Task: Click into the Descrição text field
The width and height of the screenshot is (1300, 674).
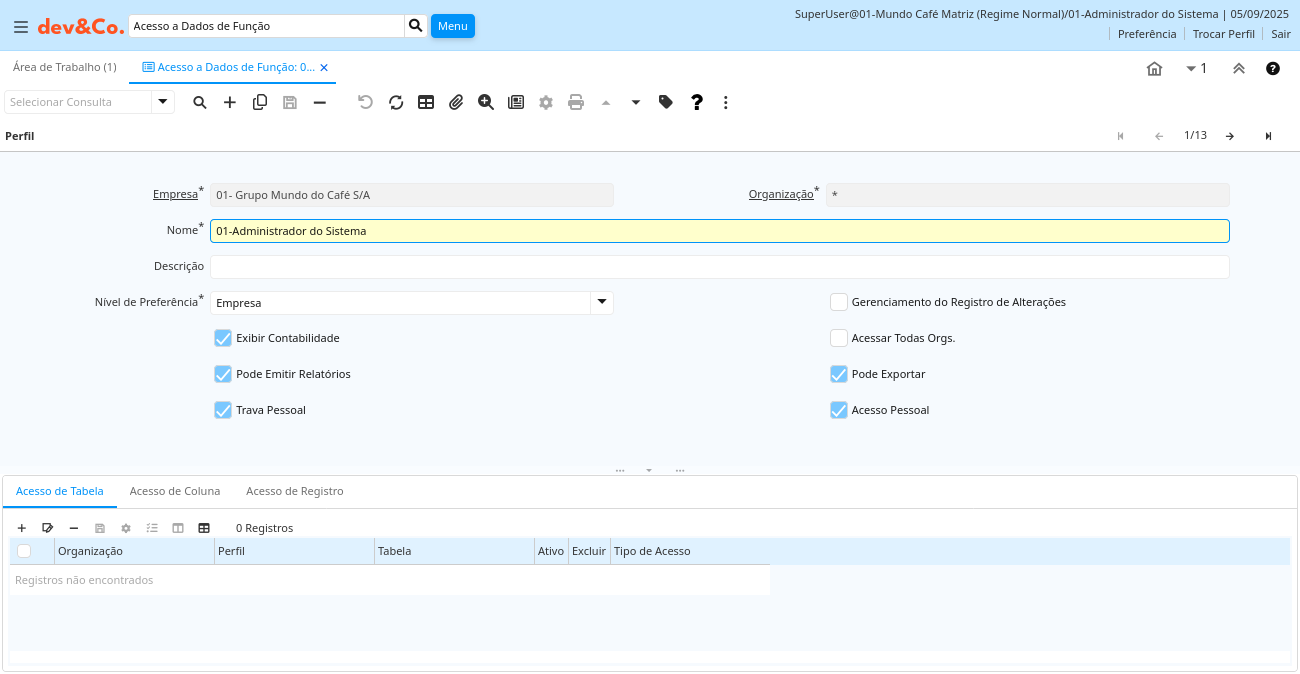Action: point(719,267)
